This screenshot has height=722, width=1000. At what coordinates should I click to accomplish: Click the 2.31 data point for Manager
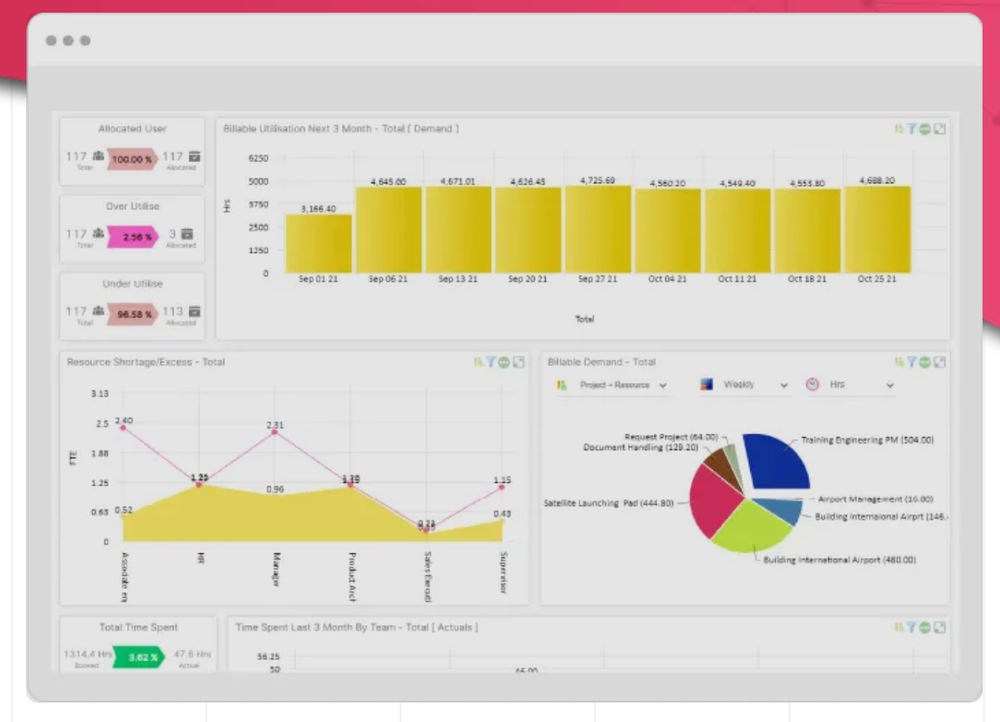coord(275,432)
